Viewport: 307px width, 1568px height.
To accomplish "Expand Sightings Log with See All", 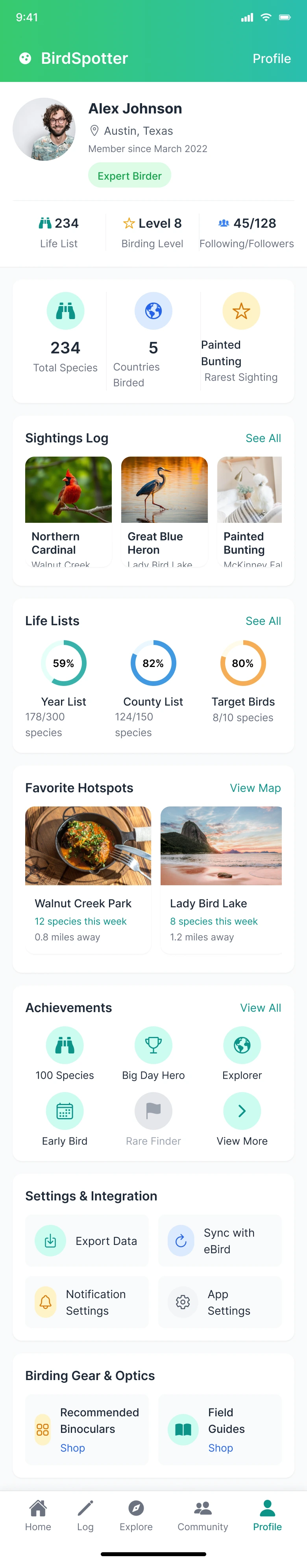I will click(x=263, y=438).
